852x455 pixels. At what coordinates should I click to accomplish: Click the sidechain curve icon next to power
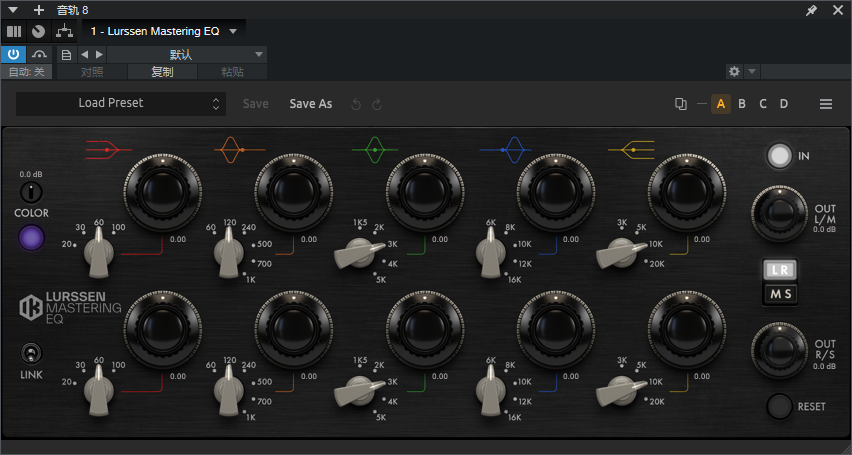[x=39, y=54]
